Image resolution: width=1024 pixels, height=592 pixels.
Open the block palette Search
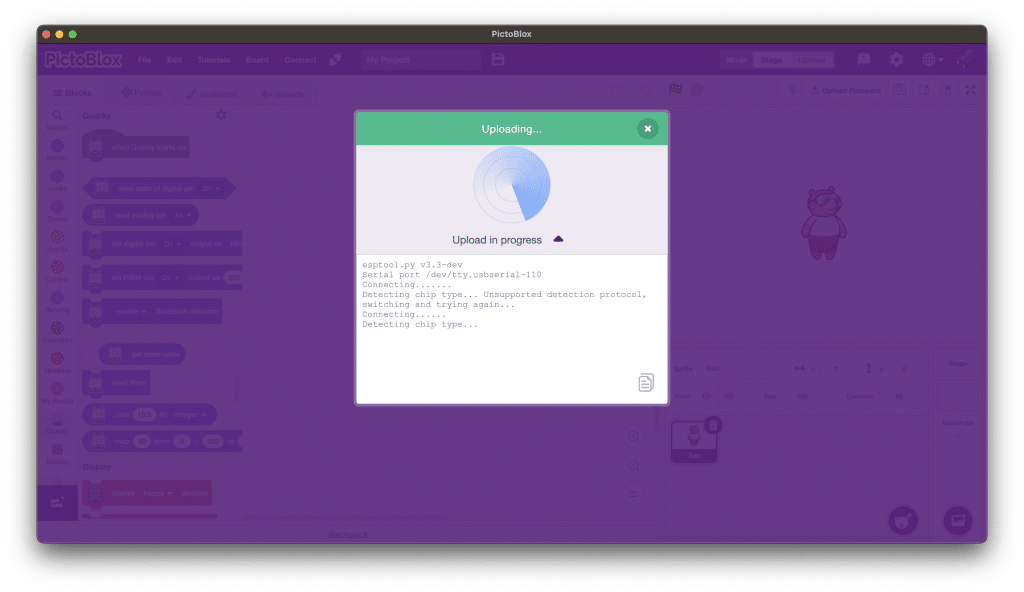click(57, 120)
